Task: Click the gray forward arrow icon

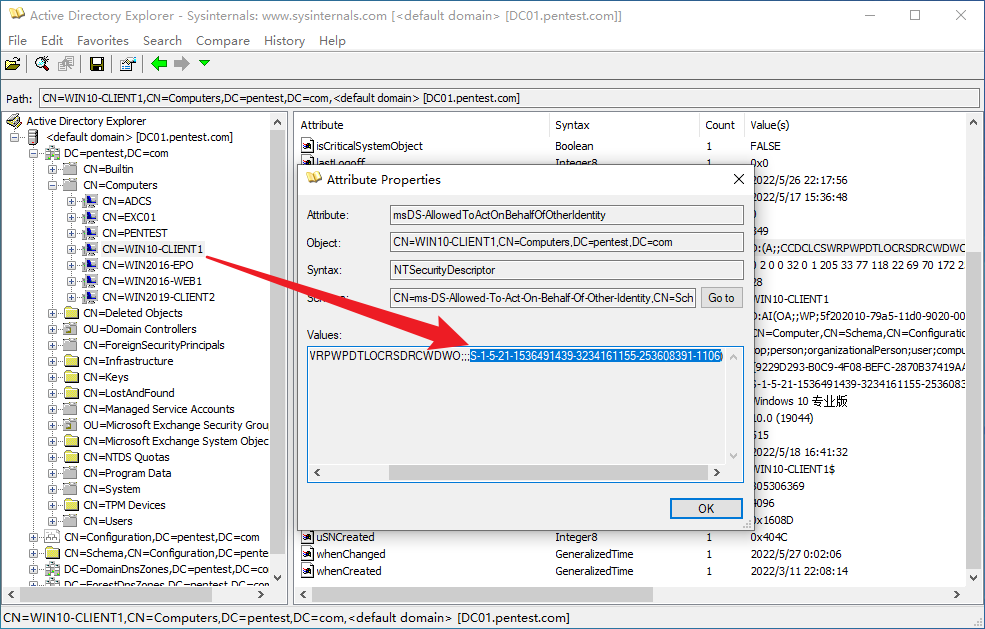Action: click(x=182, y=63)
